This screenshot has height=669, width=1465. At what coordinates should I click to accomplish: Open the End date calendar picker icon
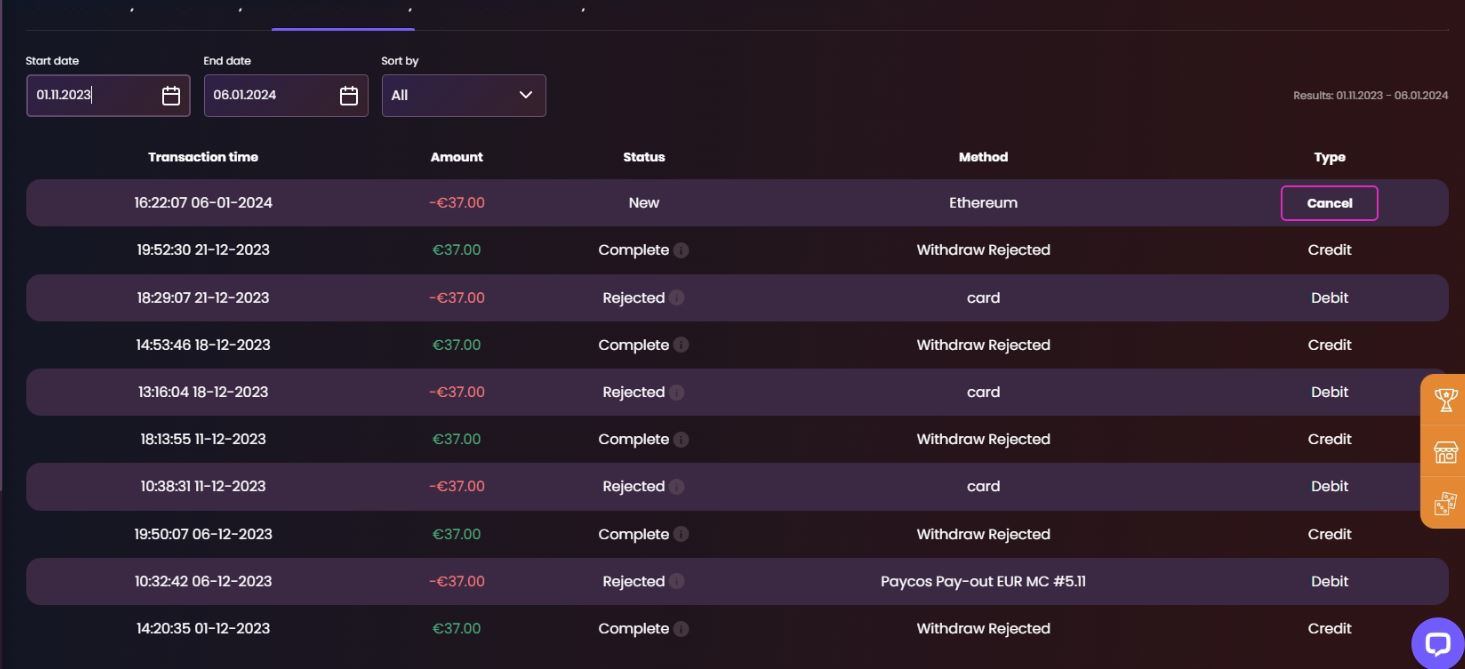349,95
